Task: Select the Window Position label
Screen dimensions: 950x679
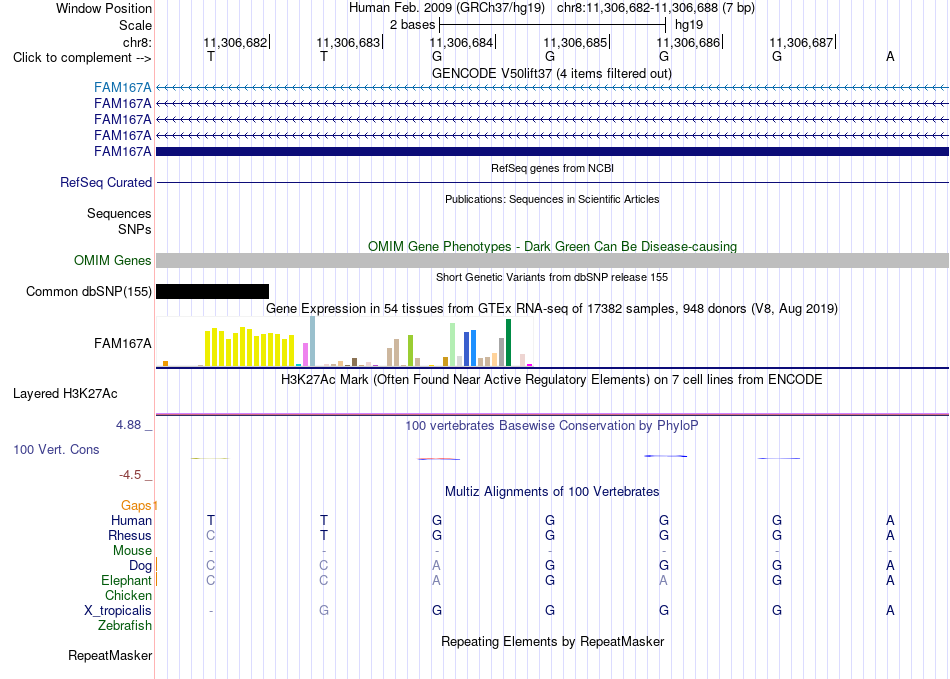Action: tap(104, 8)
